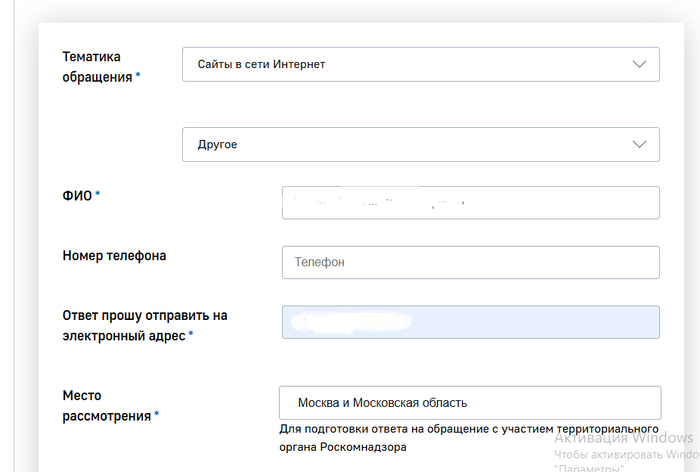Open the 'Москва и Московская область' selector
Screen dimensions: 700x472
tap(470, 403)
